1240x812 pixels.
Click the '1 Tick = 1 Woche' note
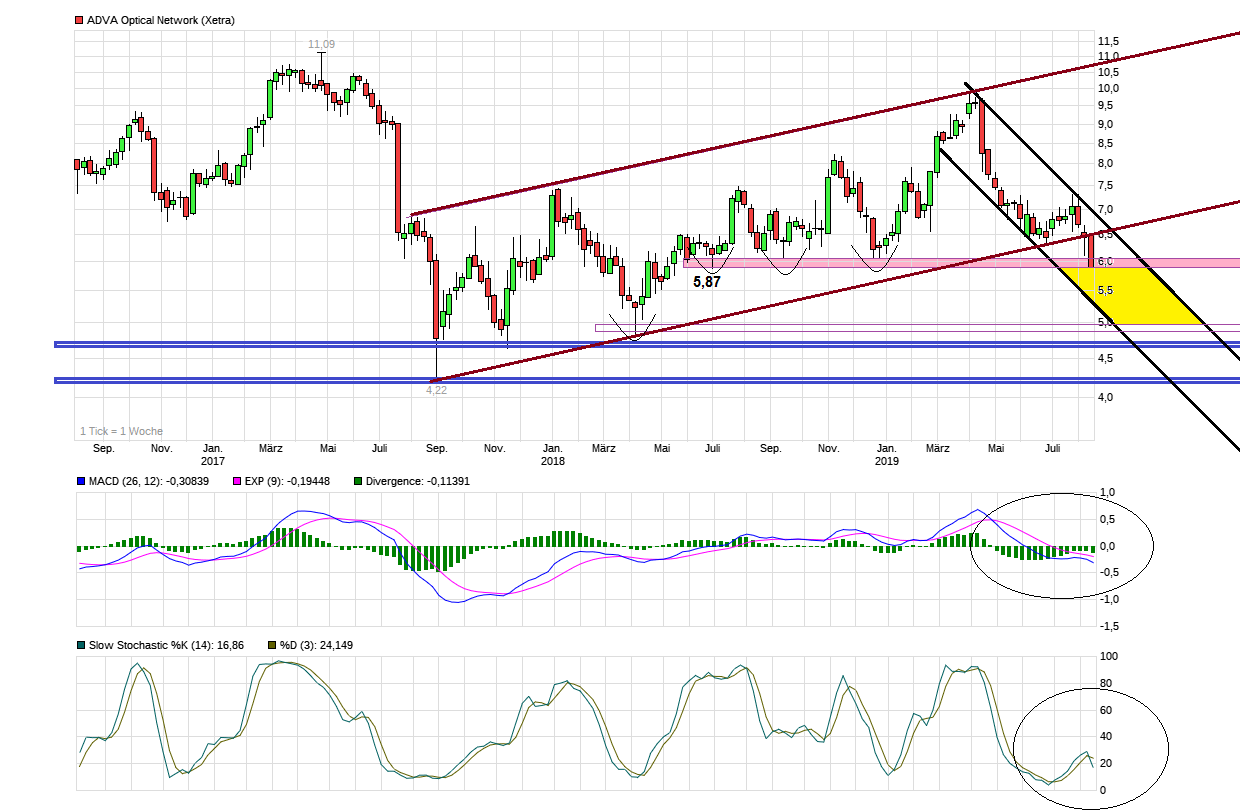[122, 431]
